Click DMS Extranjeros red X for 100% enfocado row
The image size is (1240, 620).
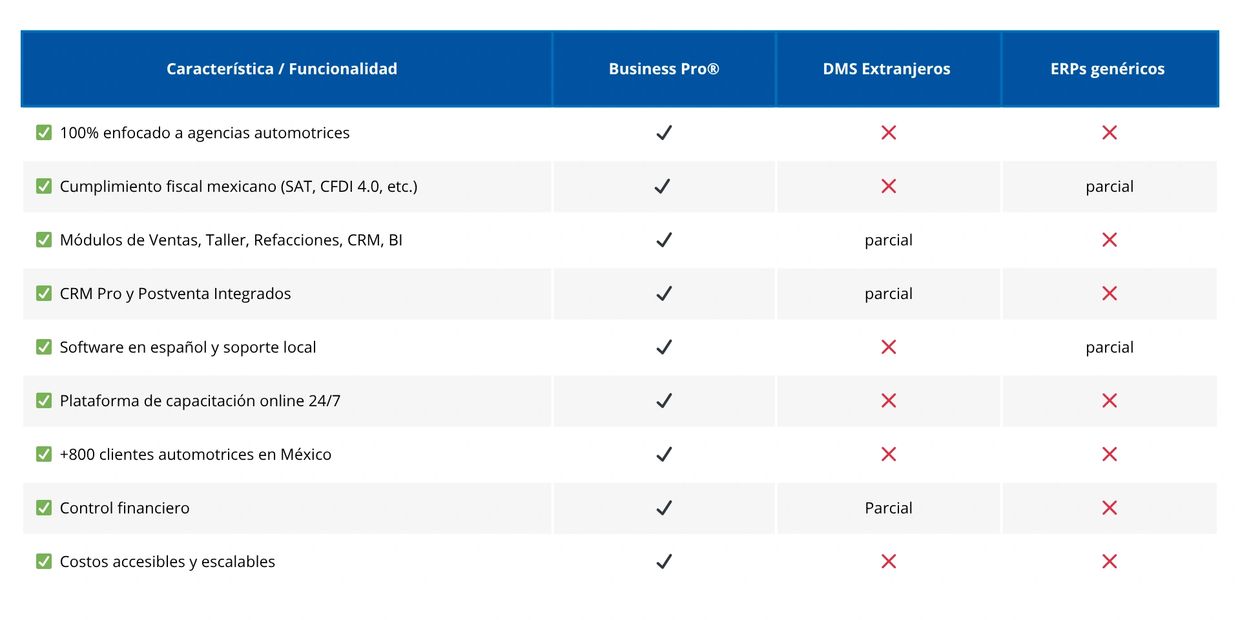point(888,132)
